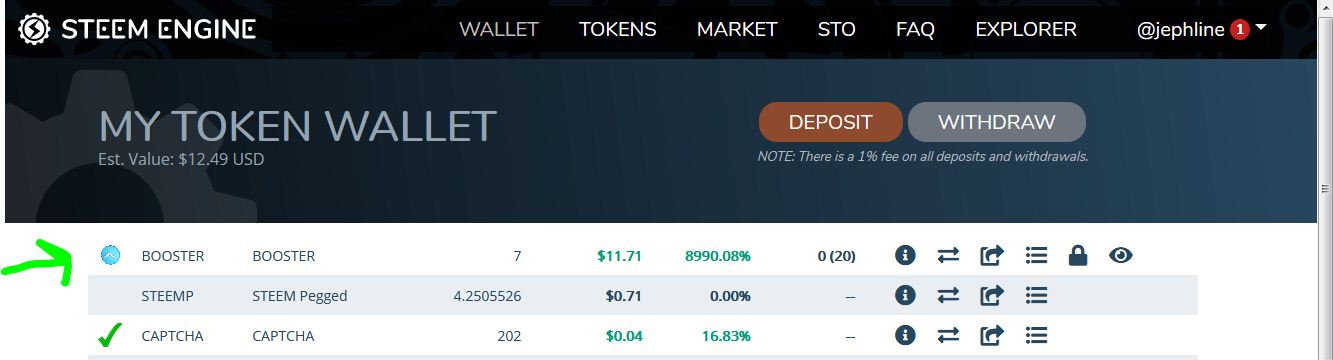Open history list icon in STEEMP row

pos(1036,295)
